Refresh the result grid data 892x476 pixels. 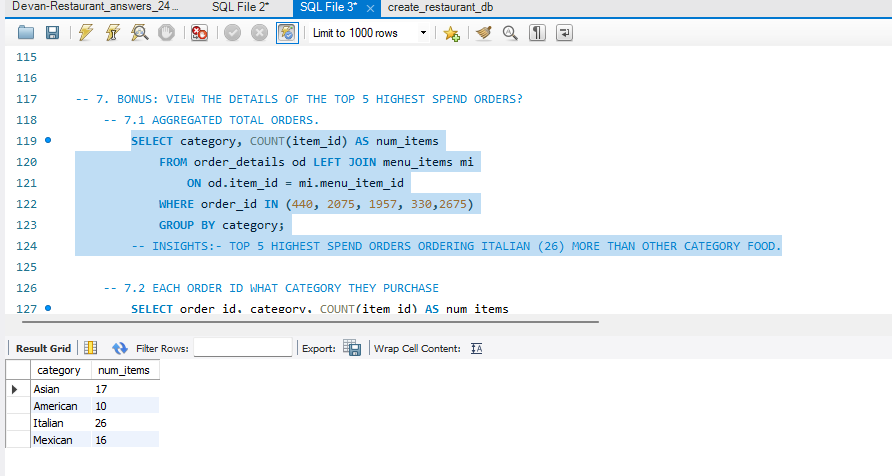(120, 348)
